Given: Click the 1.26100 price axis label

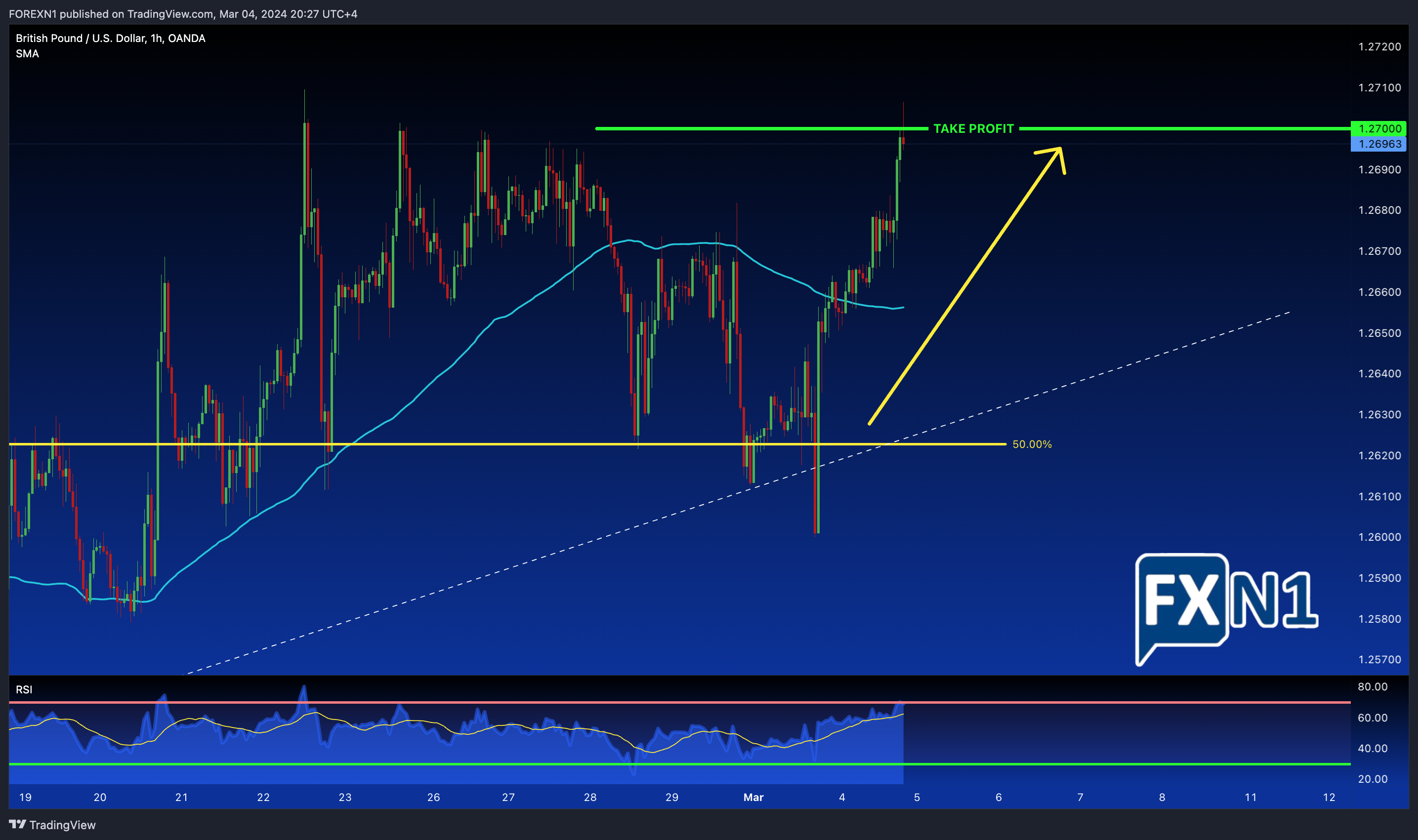Looking at the screenshot, I should pyautogui.click(x=1379, y=496).
